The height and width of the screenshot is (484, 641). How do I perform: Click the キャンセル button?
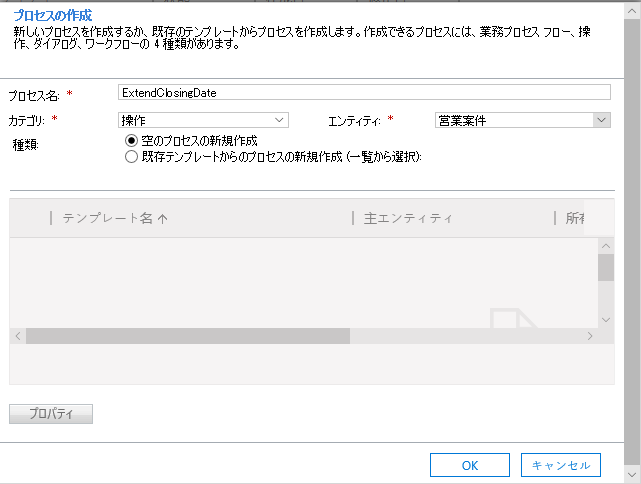[561, 465]
